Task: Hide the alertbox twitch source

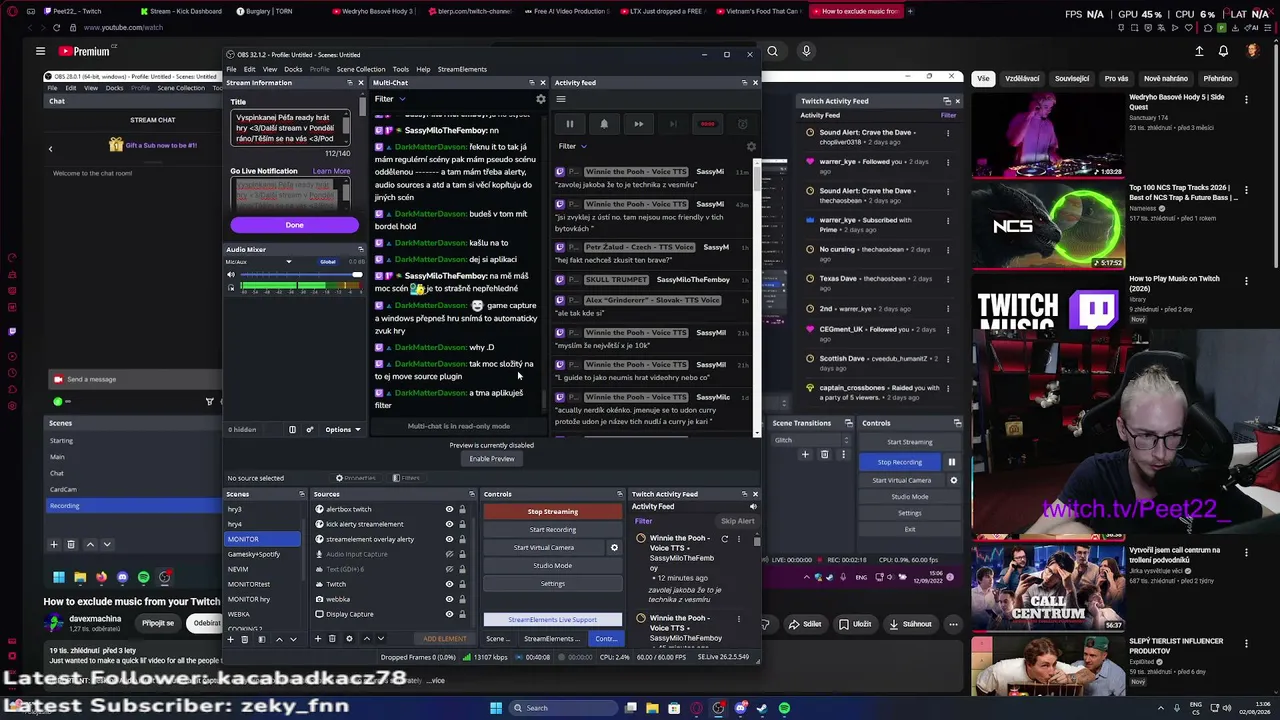Action: [x=449, y=509]
